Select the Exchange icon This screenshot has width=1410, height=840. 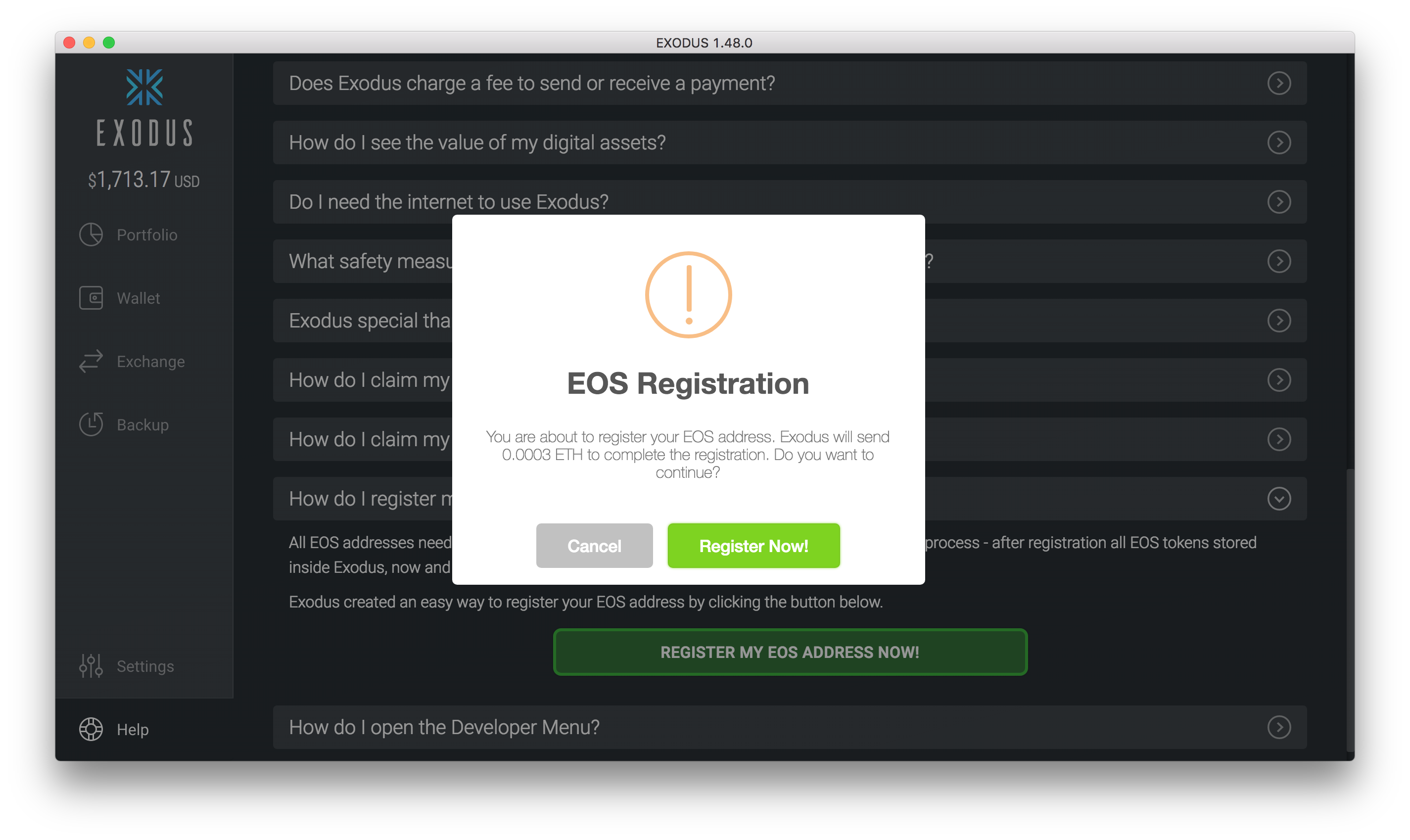[x=91, y=360]
